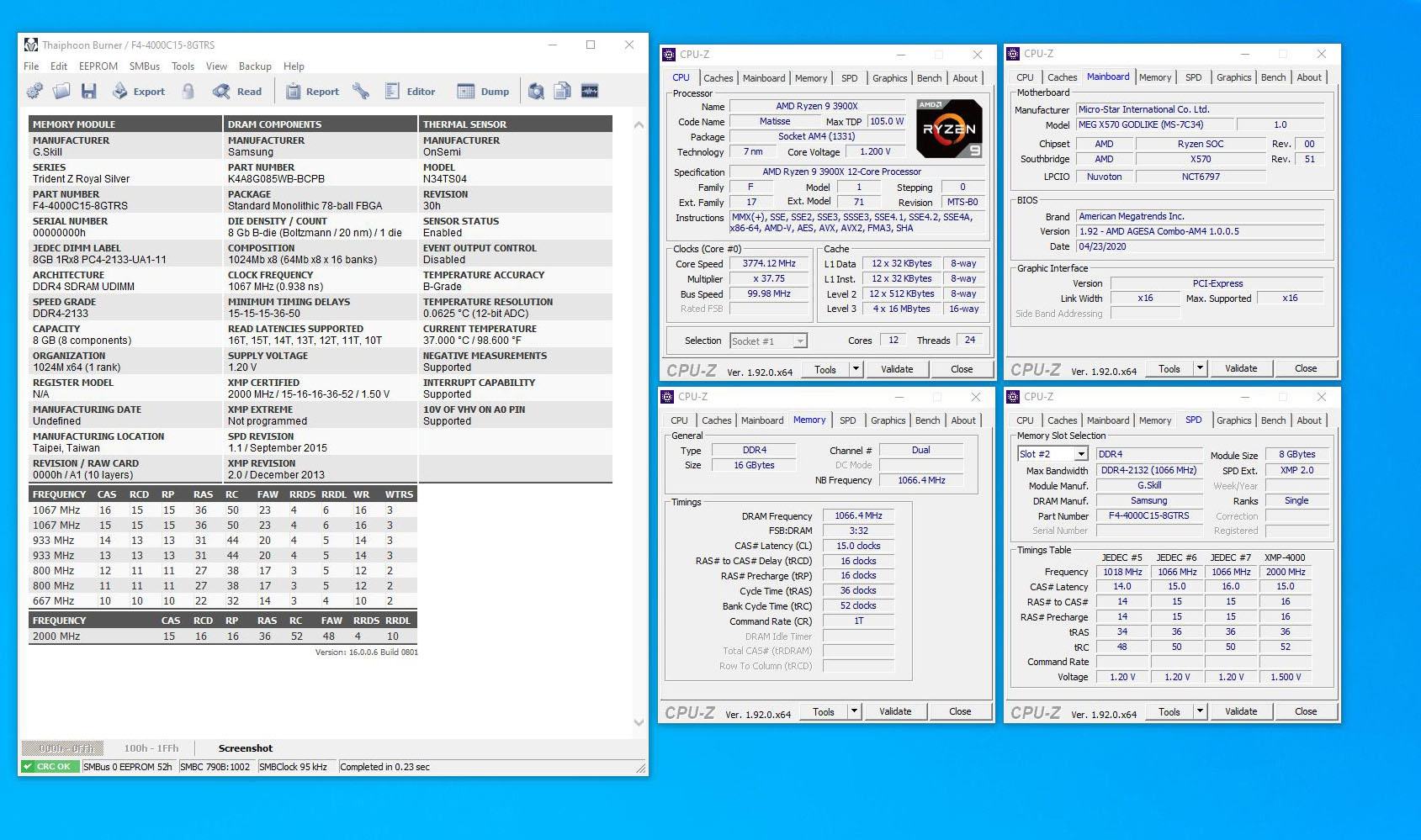Click the waveform monitor icon in toolbar
This screenshot has height=840, width=1421.
(x=590, y=91)
